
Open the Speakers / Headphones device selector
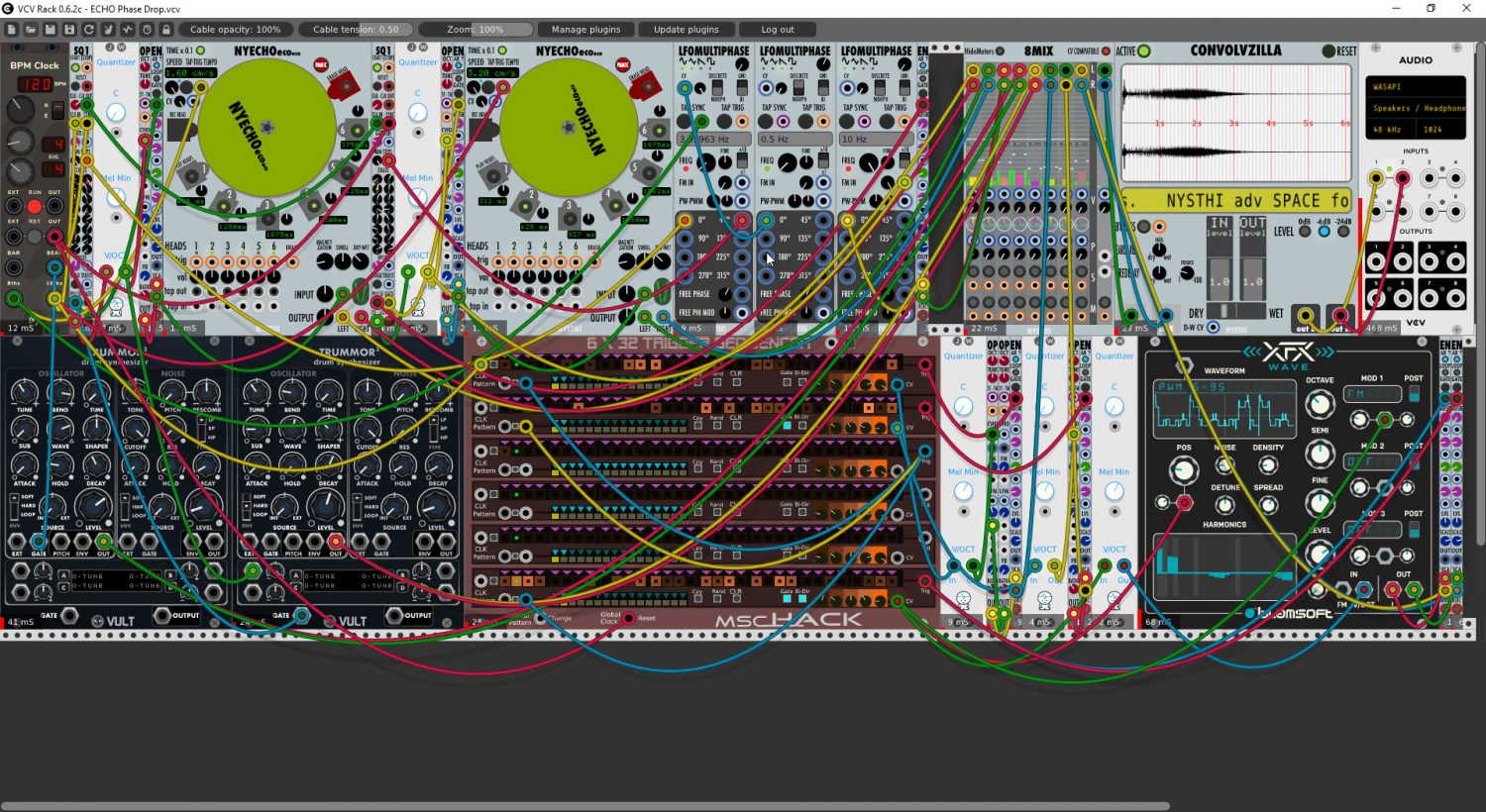pos(1415,108)
